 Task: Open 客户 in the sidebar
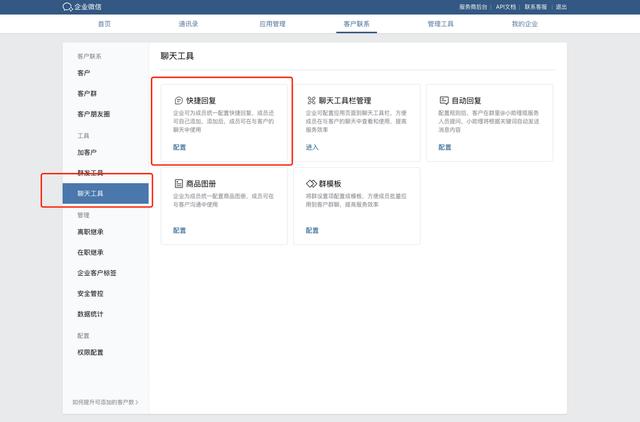[84, 73]
